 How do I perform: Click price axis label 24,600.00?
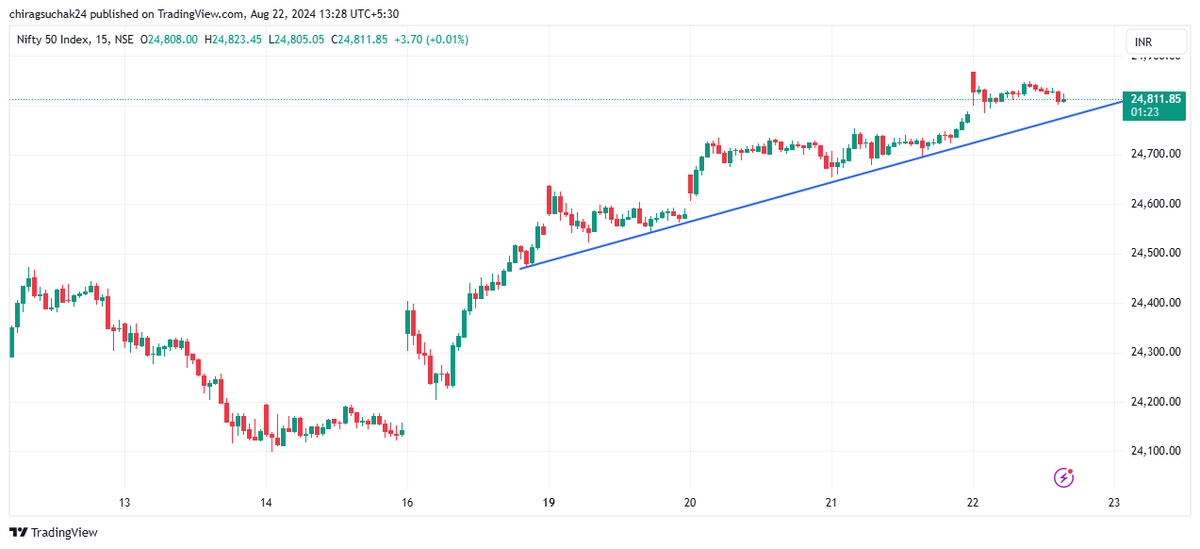1155,204
